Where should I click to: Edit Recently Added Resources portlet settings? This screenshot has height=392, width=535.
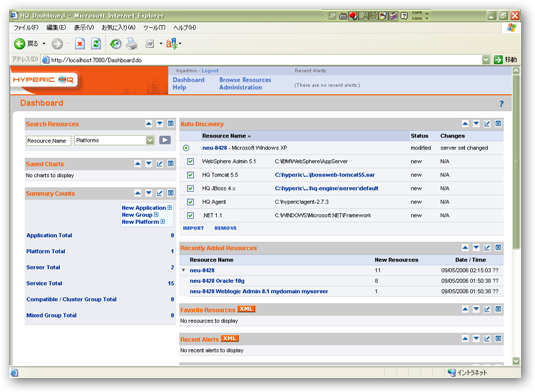pos(487,248)
